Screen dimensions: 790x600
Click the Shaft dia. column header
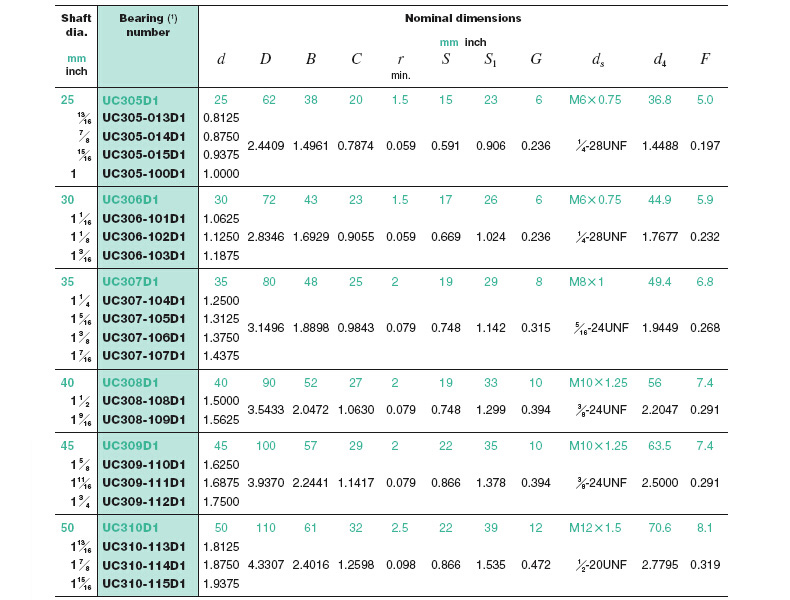(x=77, y=25)
